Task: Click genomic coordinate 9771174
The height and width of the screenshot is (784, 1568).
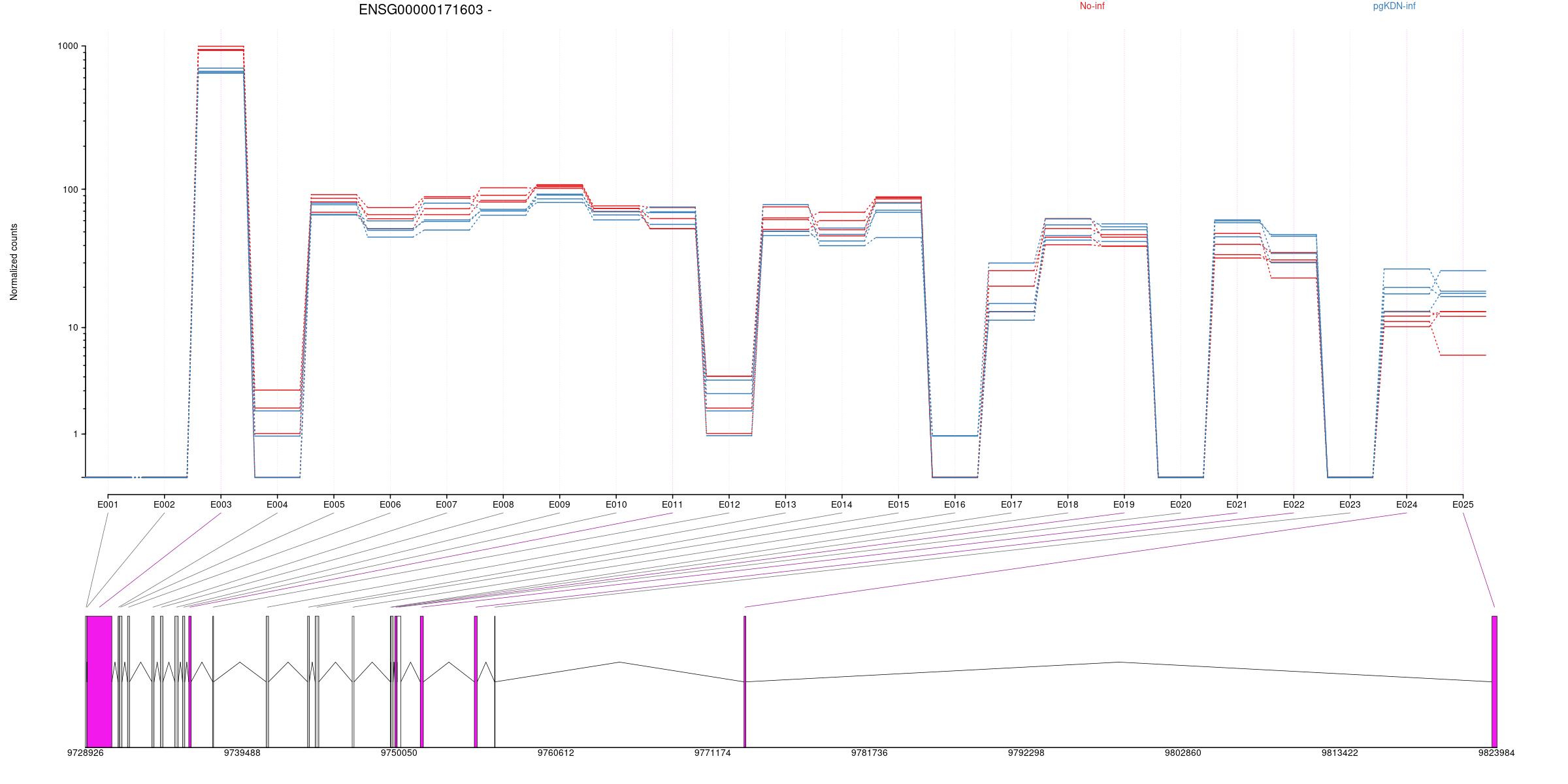Action: [713, 753]
